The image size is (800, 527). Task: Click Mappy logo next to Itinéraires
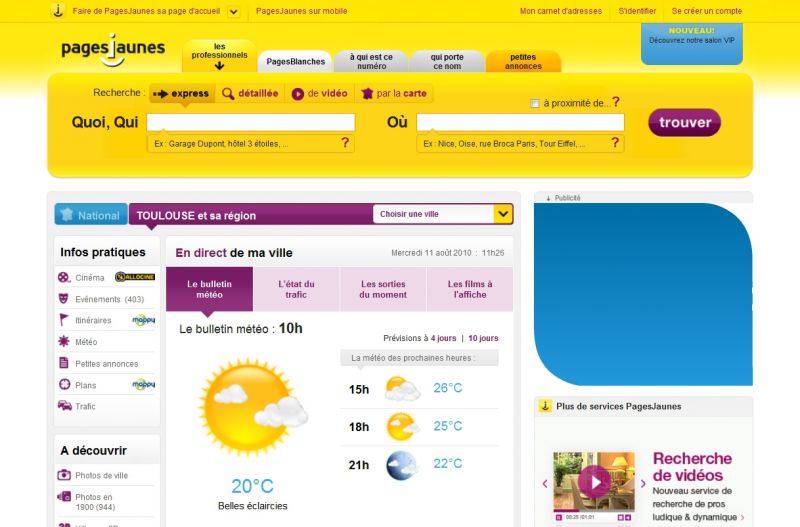pos(143,320)
